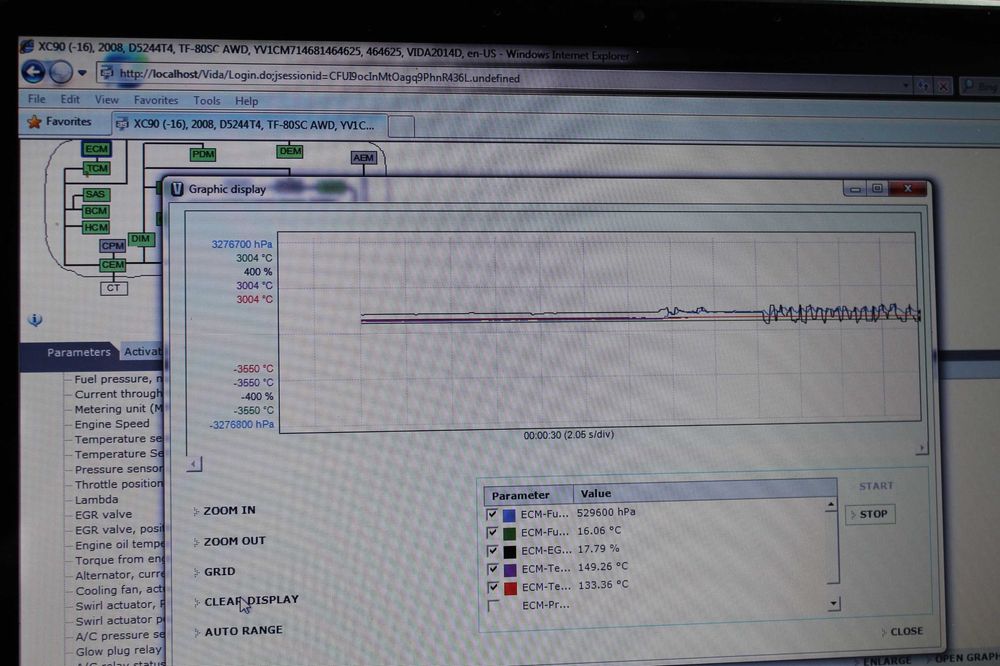The image size is (1000, 666).
Task: Select the AEM module node
Action: point(364,158)
